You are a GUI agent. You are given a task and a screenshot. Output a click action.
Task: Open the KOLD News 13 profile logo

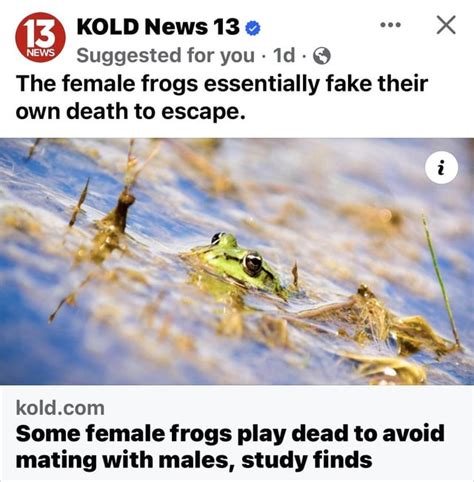40,37
